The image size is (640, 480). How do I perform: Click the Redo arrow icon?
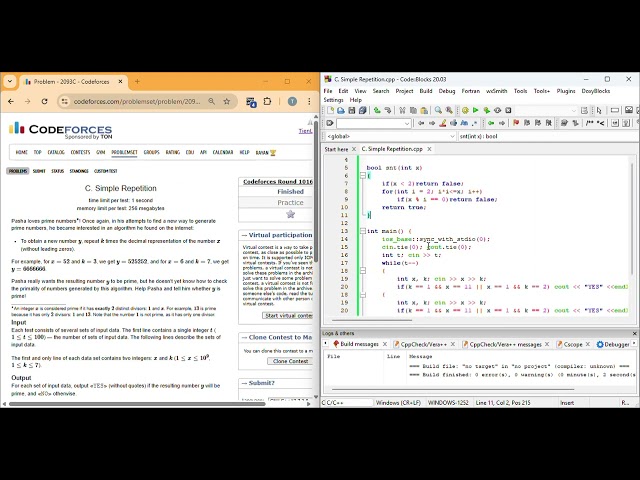(388, 110)
